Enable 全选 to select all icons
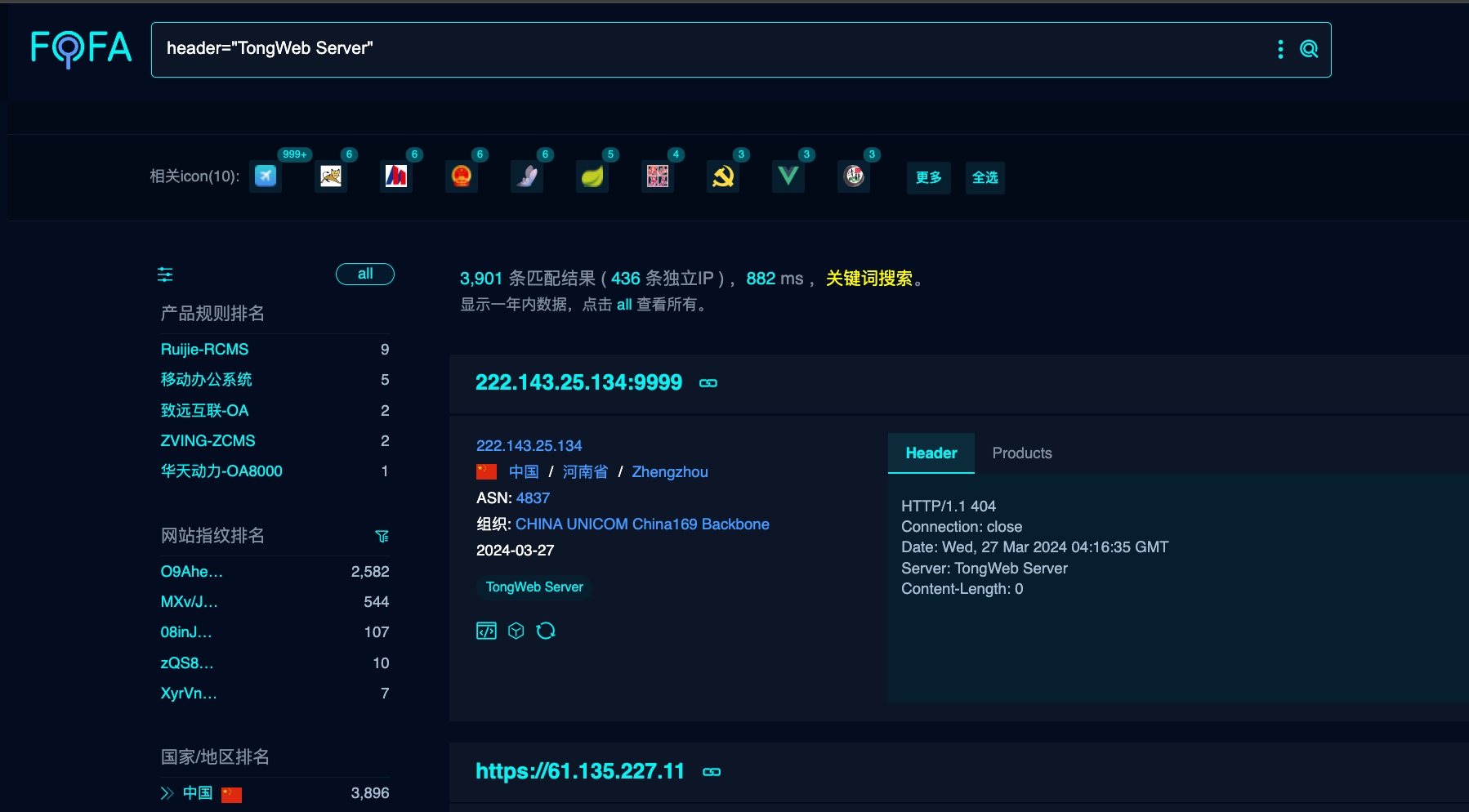This screenshot has height=812, width=1469. tap(985, 177)
